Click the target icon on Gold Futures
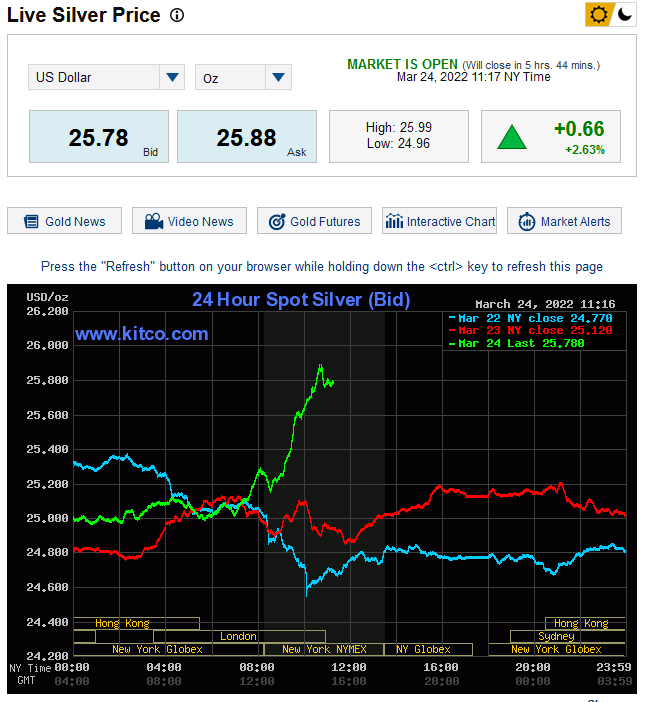The width and height of the screenshot is (652, 702). [x=277, y=221]
